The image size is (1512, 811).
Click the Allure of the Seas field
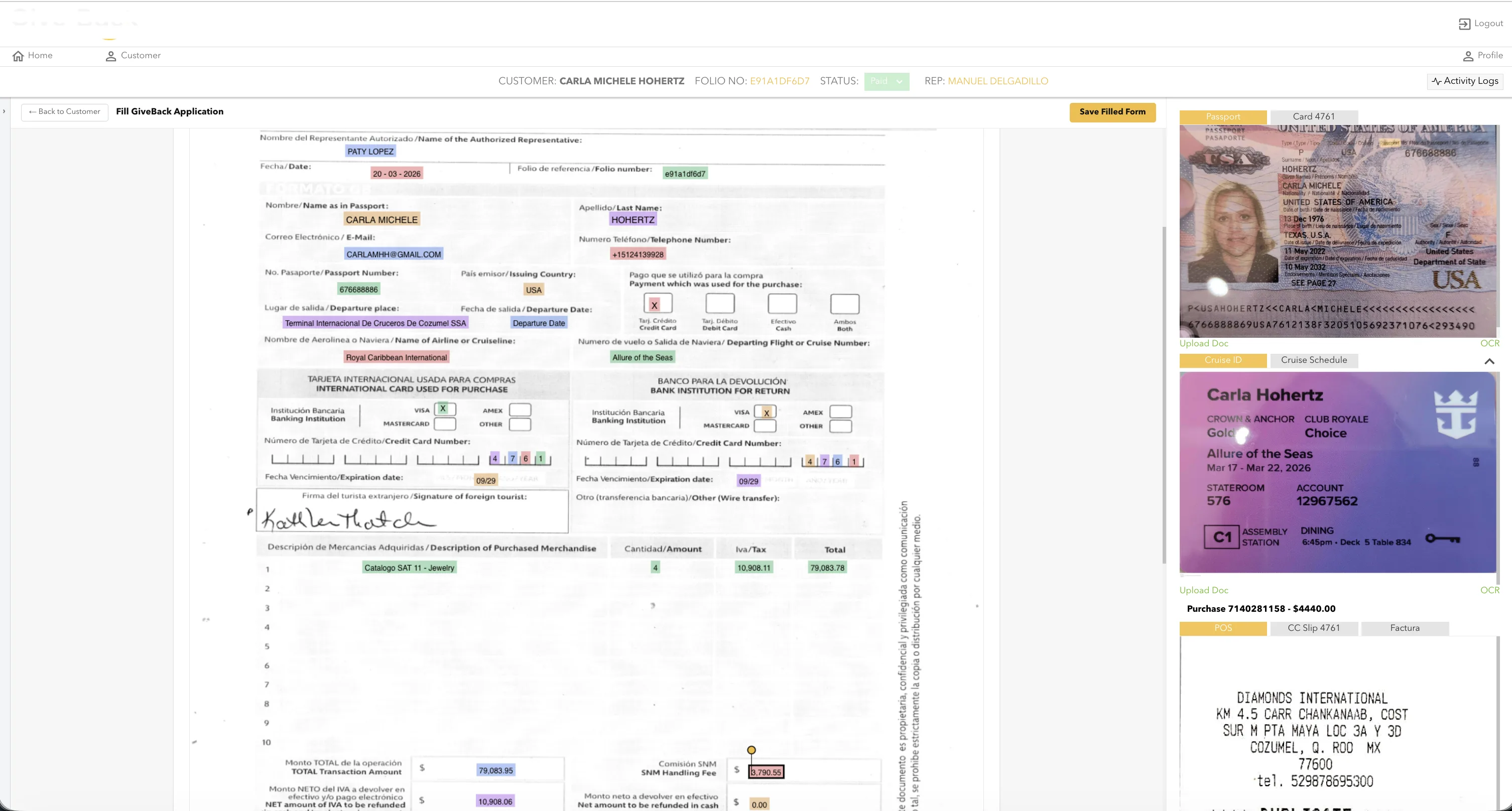coord(643,357)
